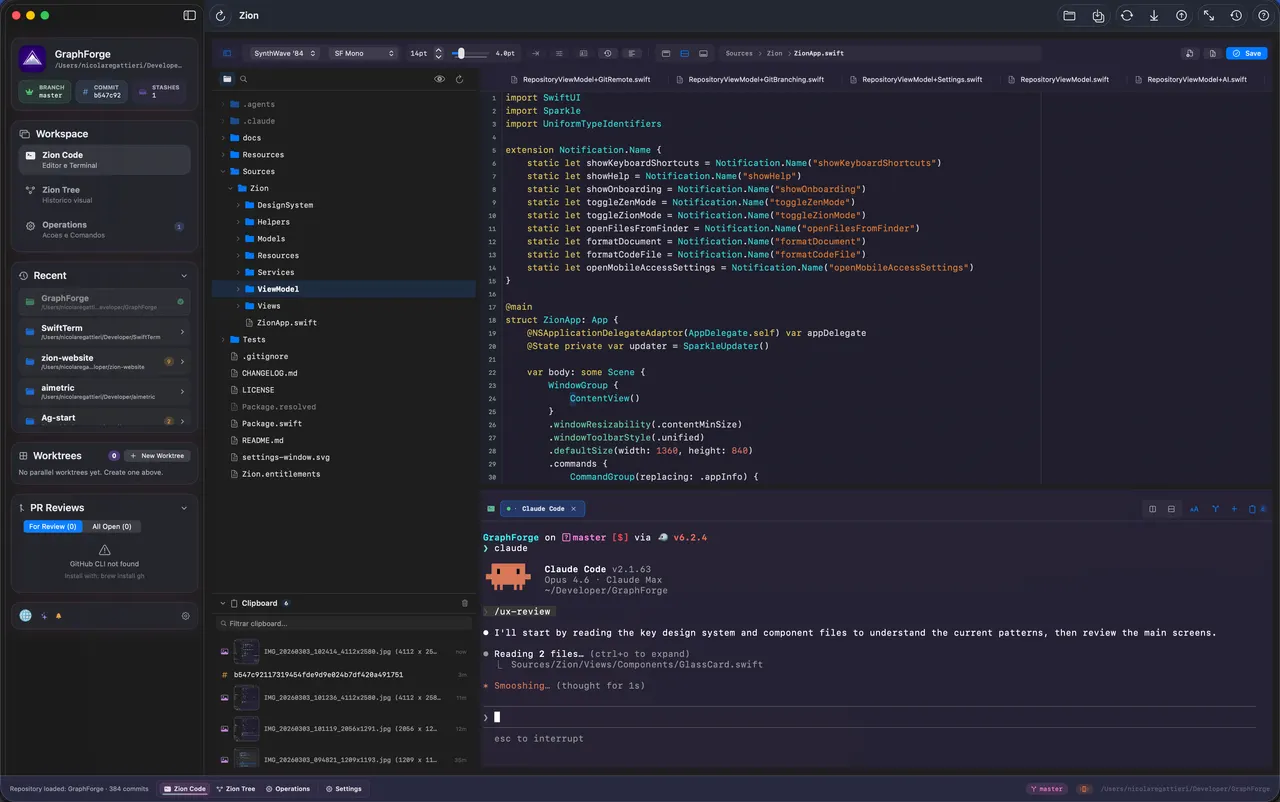Viewport: 1280px width, 802px height.
Task: Open Operations workspace item
Action: pos(104,229)
